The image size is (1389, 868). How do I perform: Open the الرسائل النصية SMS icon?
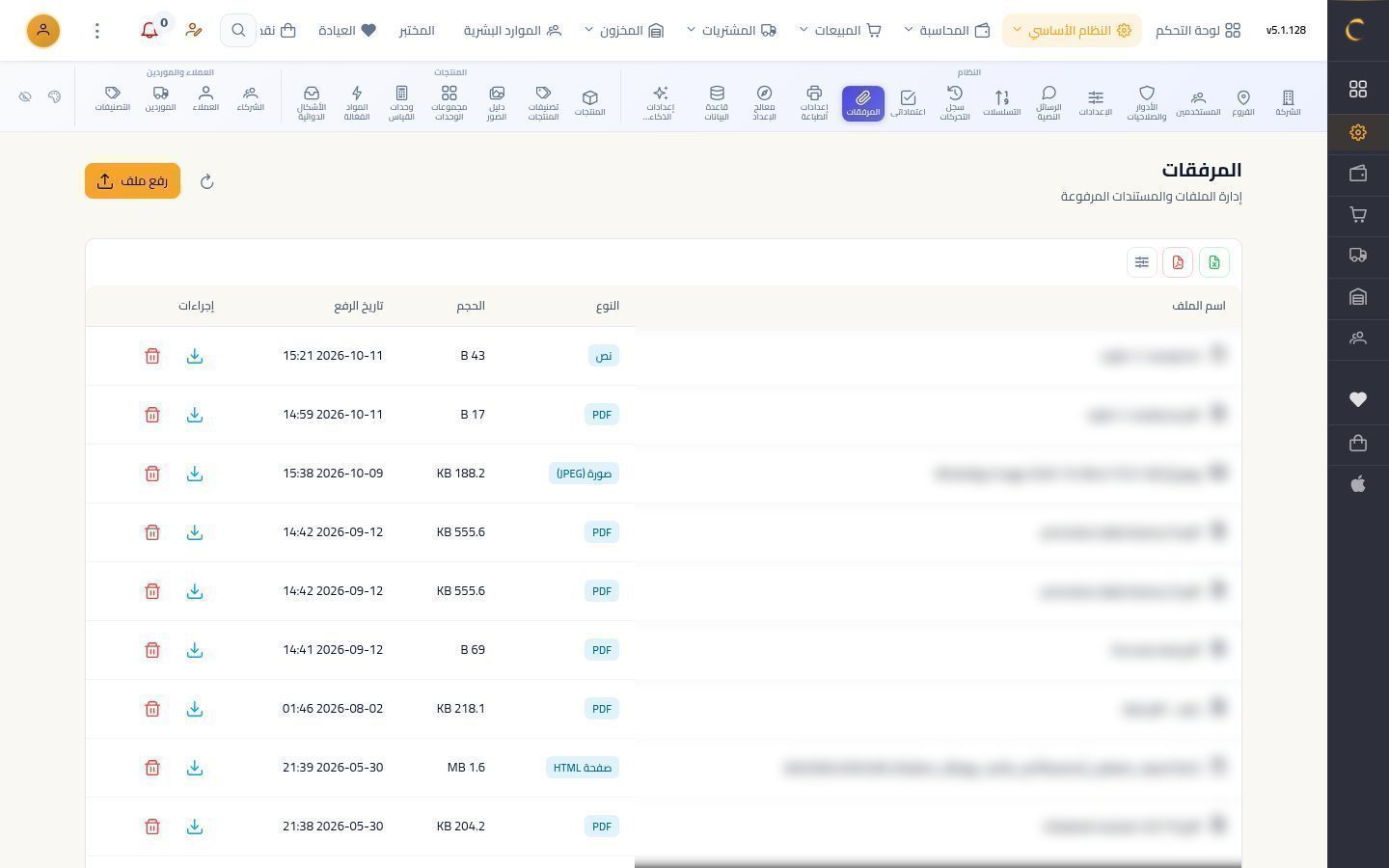(x=1049, y=103)
